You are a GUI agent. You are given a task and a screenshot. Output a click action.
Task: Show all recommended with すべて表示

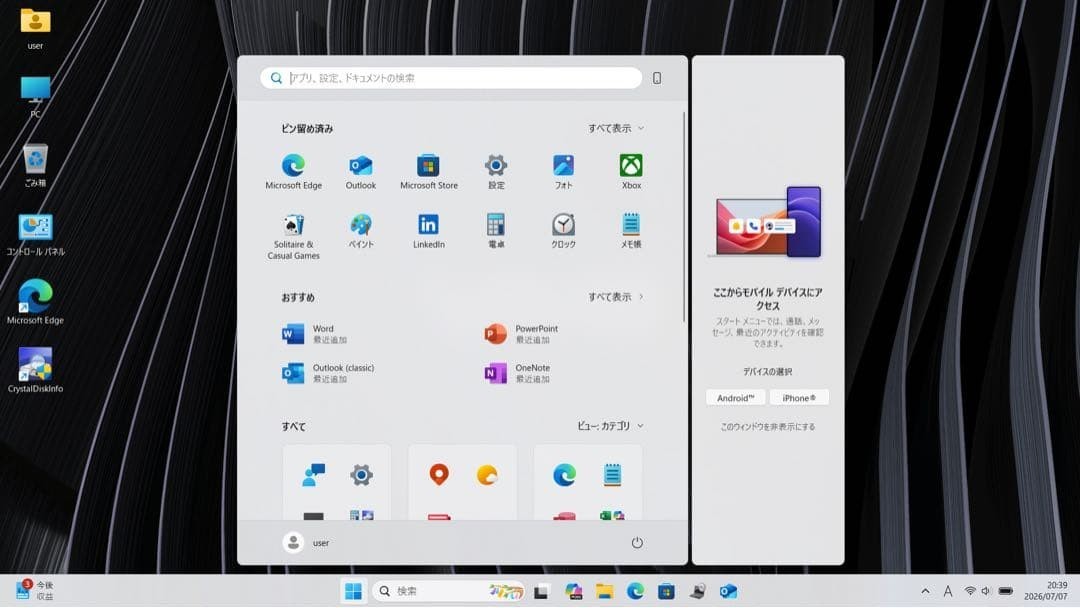[x=616, y=297]
